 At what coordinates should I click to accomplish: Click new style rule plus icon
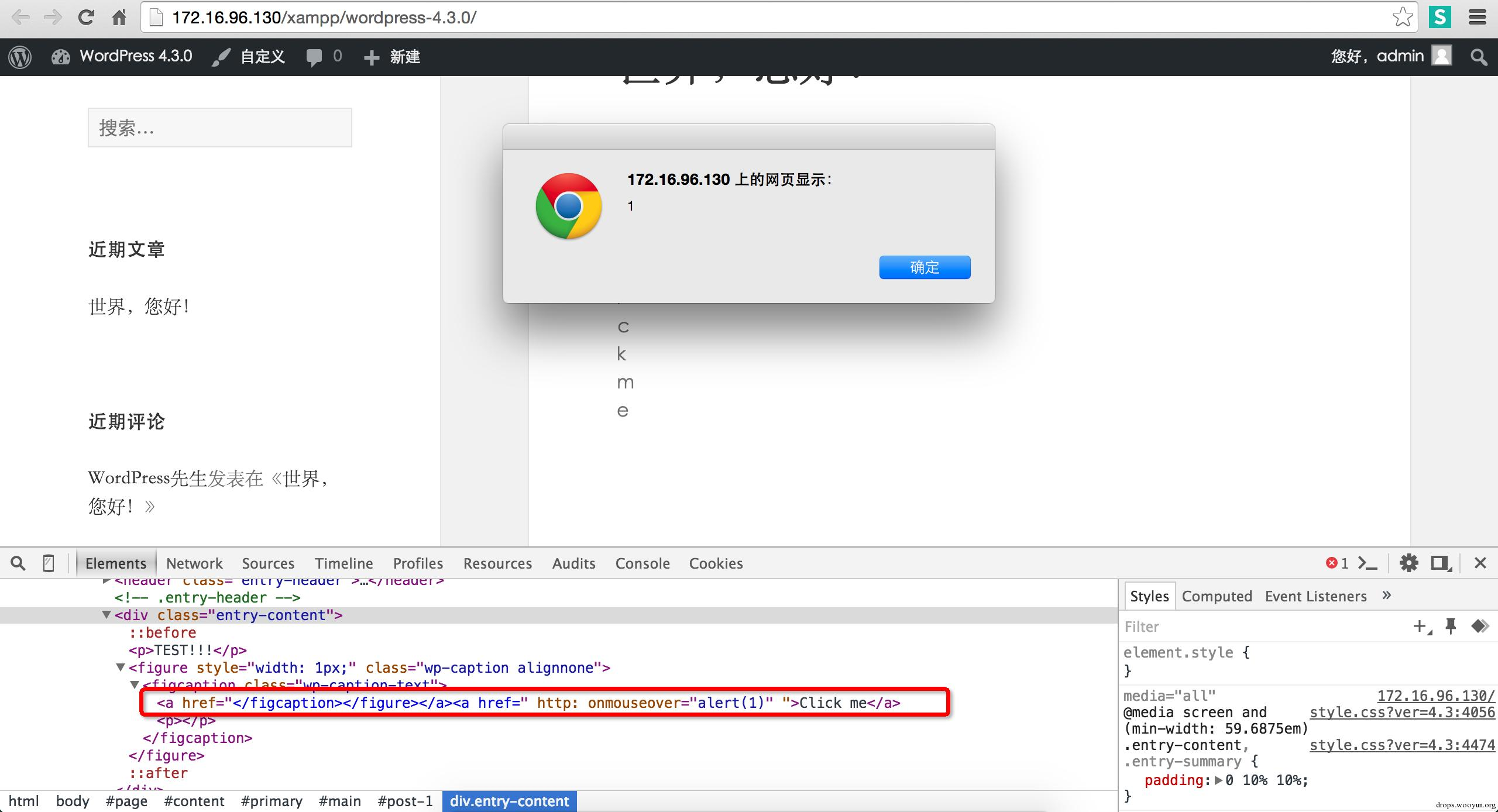click(x=1420, y=626)
